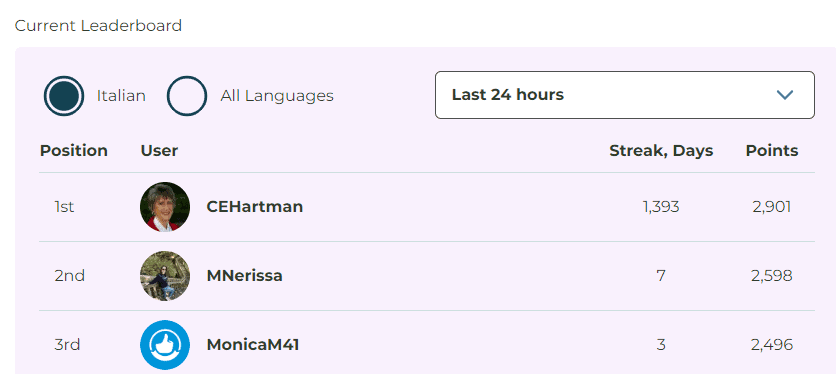The height and width of the screenshot is (374, 836).
Task: Click MNerissa's profile photo
Action: click(165, 276)
